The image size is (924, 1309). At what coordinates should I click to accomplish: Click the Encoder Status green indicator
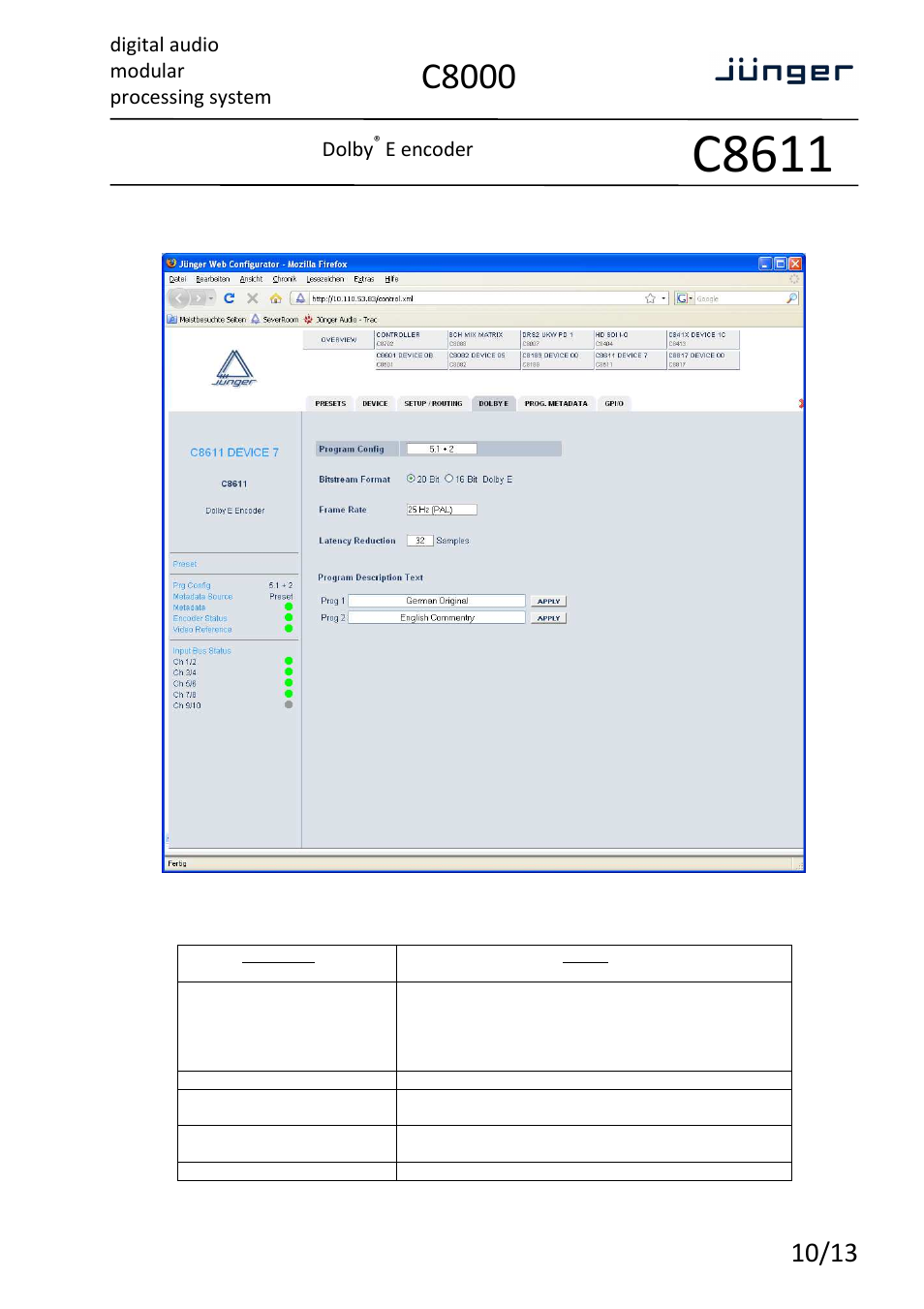pyautogui.click(x=289, y=618)
